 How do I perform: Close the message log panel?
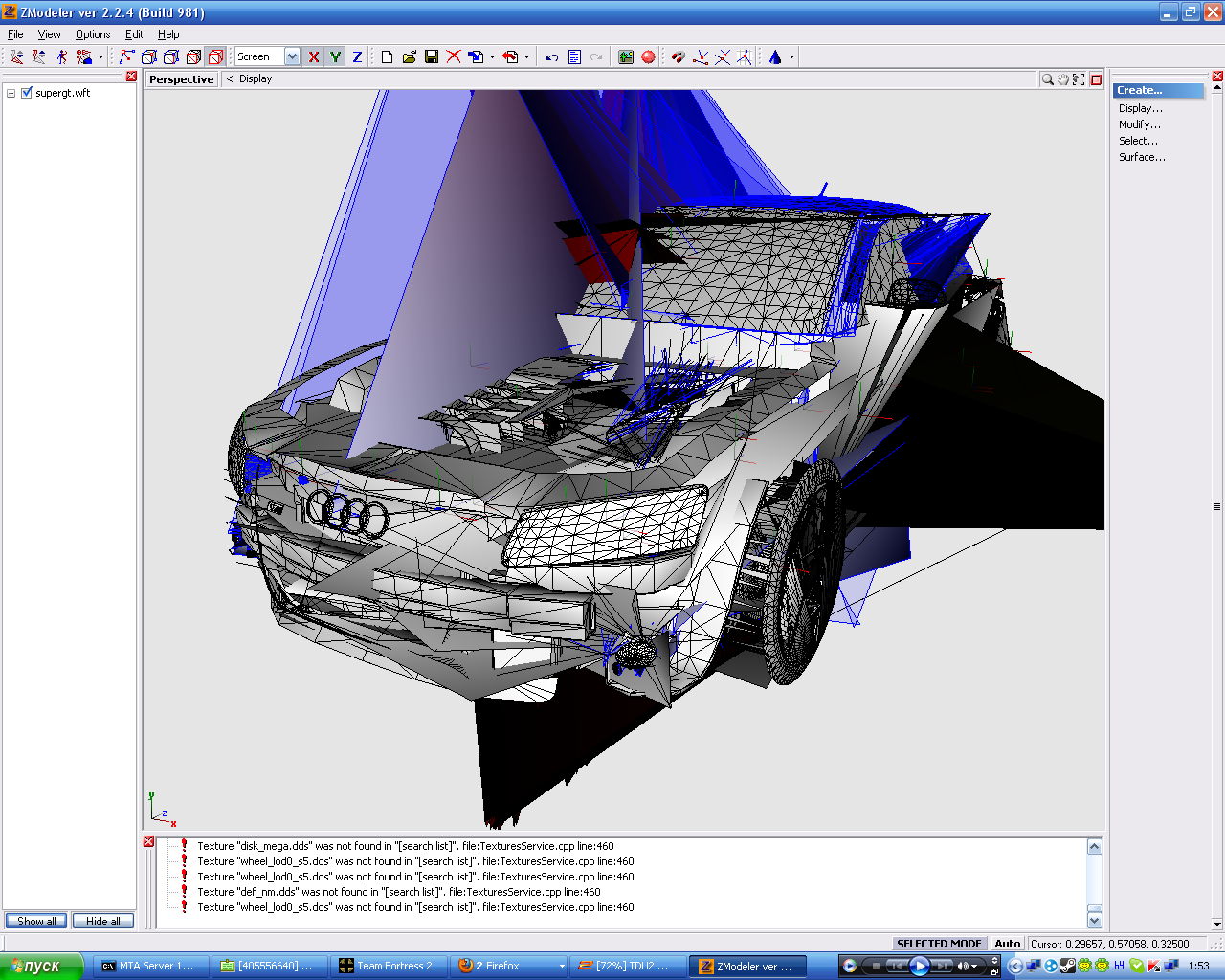click(x=149, y=842)
